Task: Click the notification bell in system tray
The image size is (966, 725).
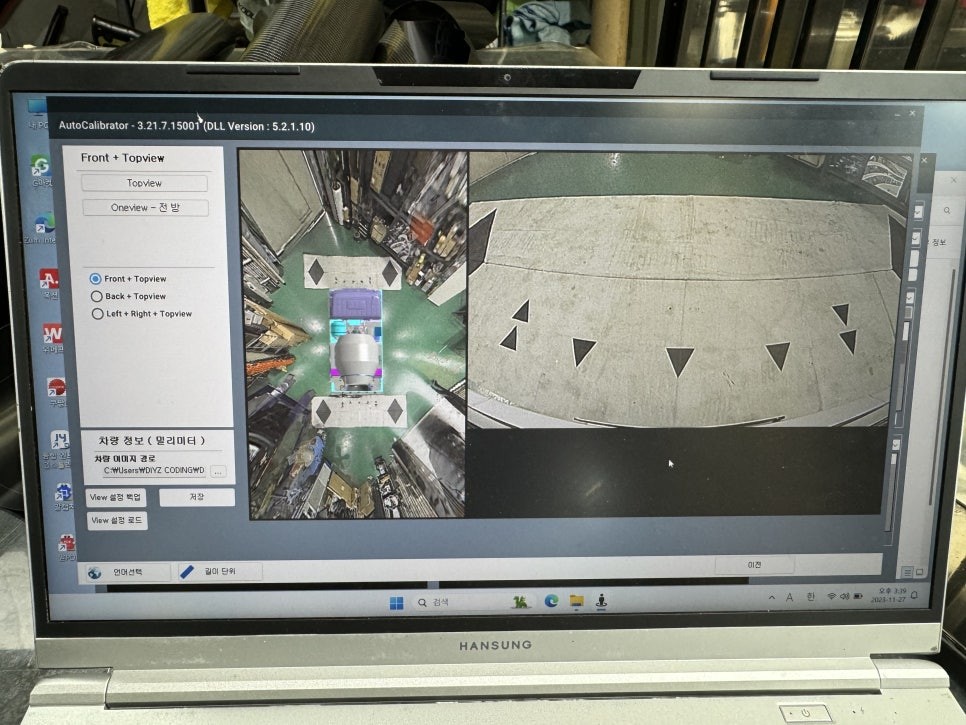Action: click(914, 596)
